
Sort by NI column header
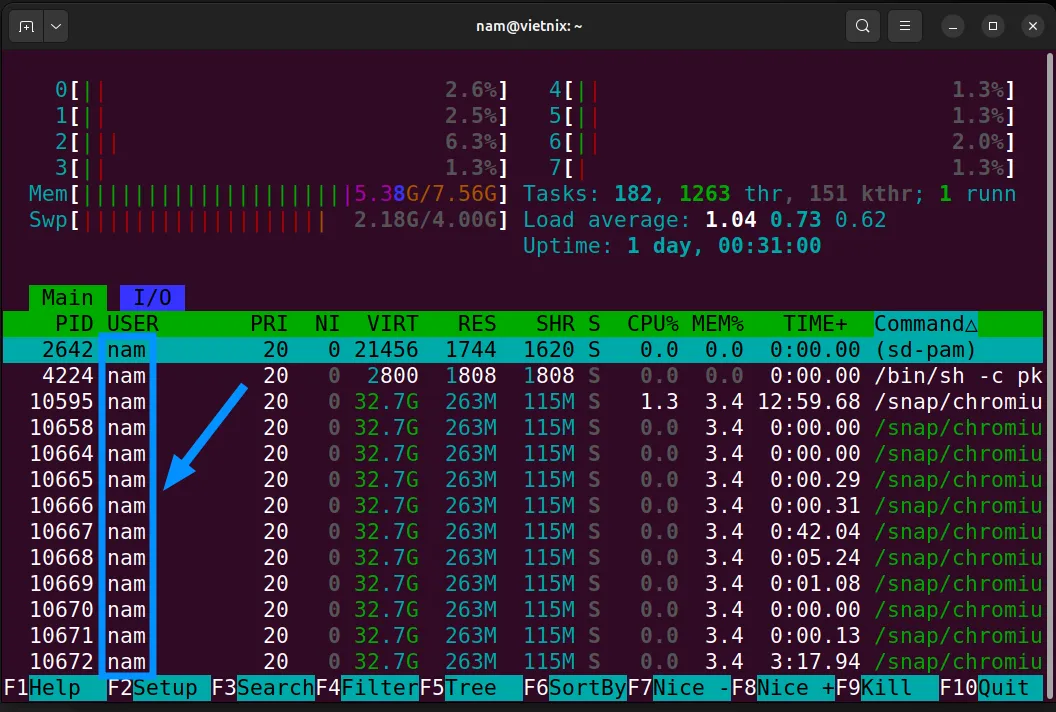(x=327, y=324)
